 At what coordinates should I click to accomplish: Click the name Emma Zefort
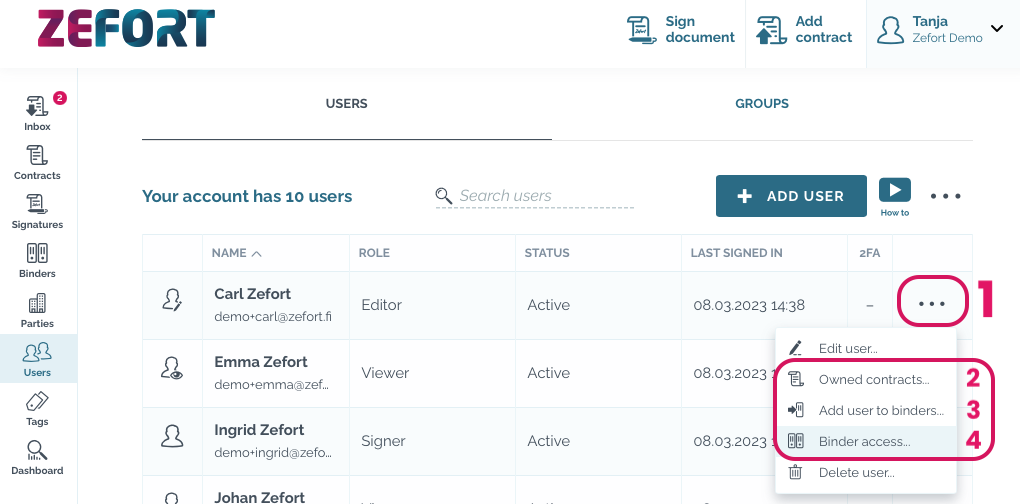261,362
